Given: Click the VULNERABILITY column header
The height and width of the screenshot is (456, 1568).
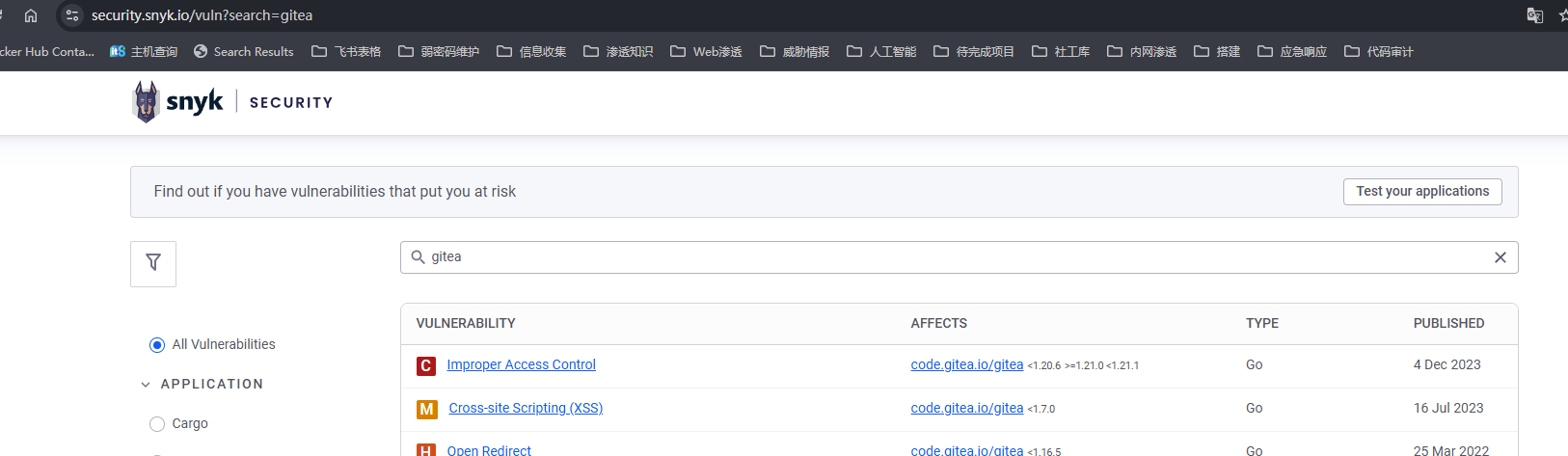Looking at the screenshot, I should click(466, 323).
